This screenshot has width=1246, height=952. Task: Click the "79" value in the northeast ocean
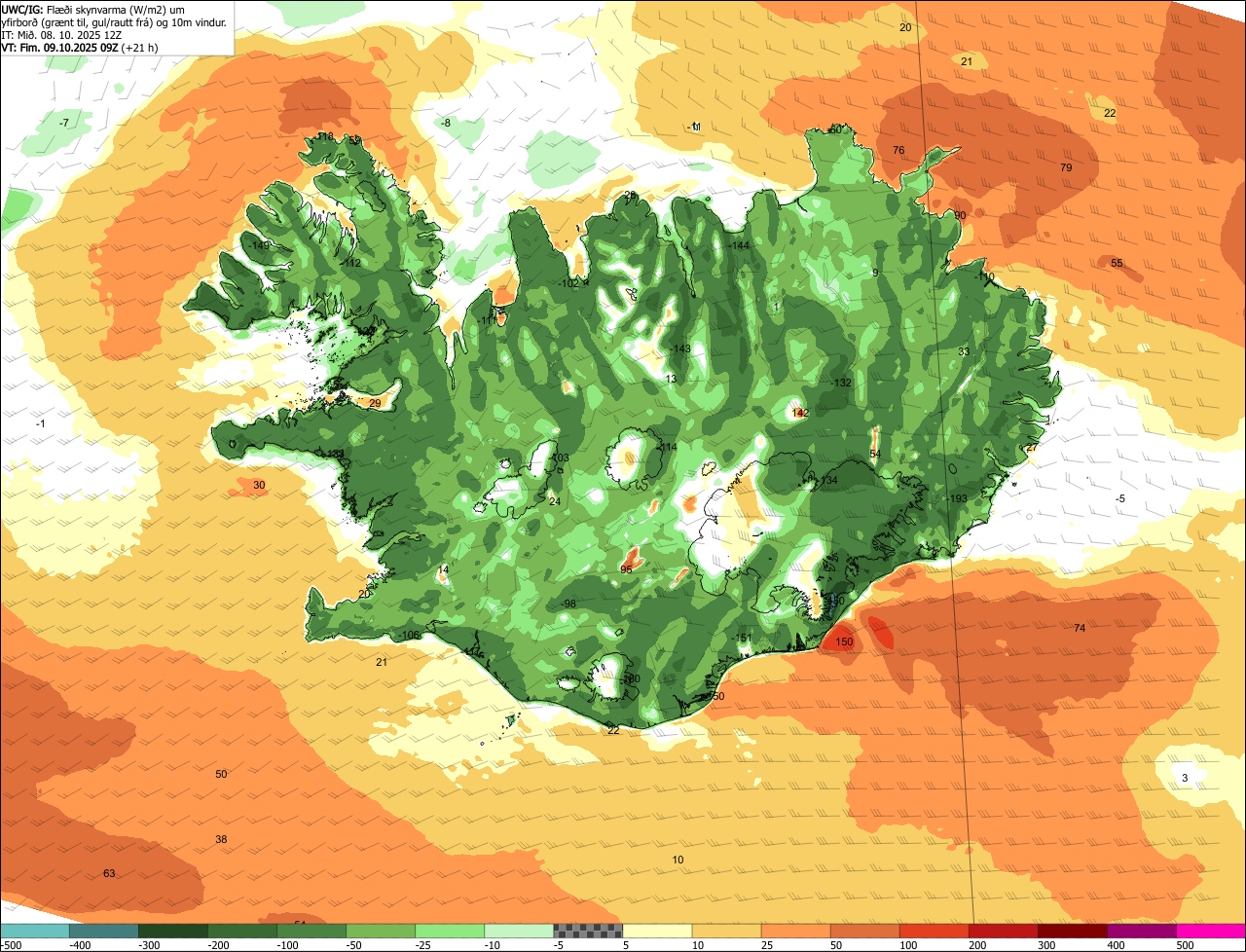tap(1066, 168)
